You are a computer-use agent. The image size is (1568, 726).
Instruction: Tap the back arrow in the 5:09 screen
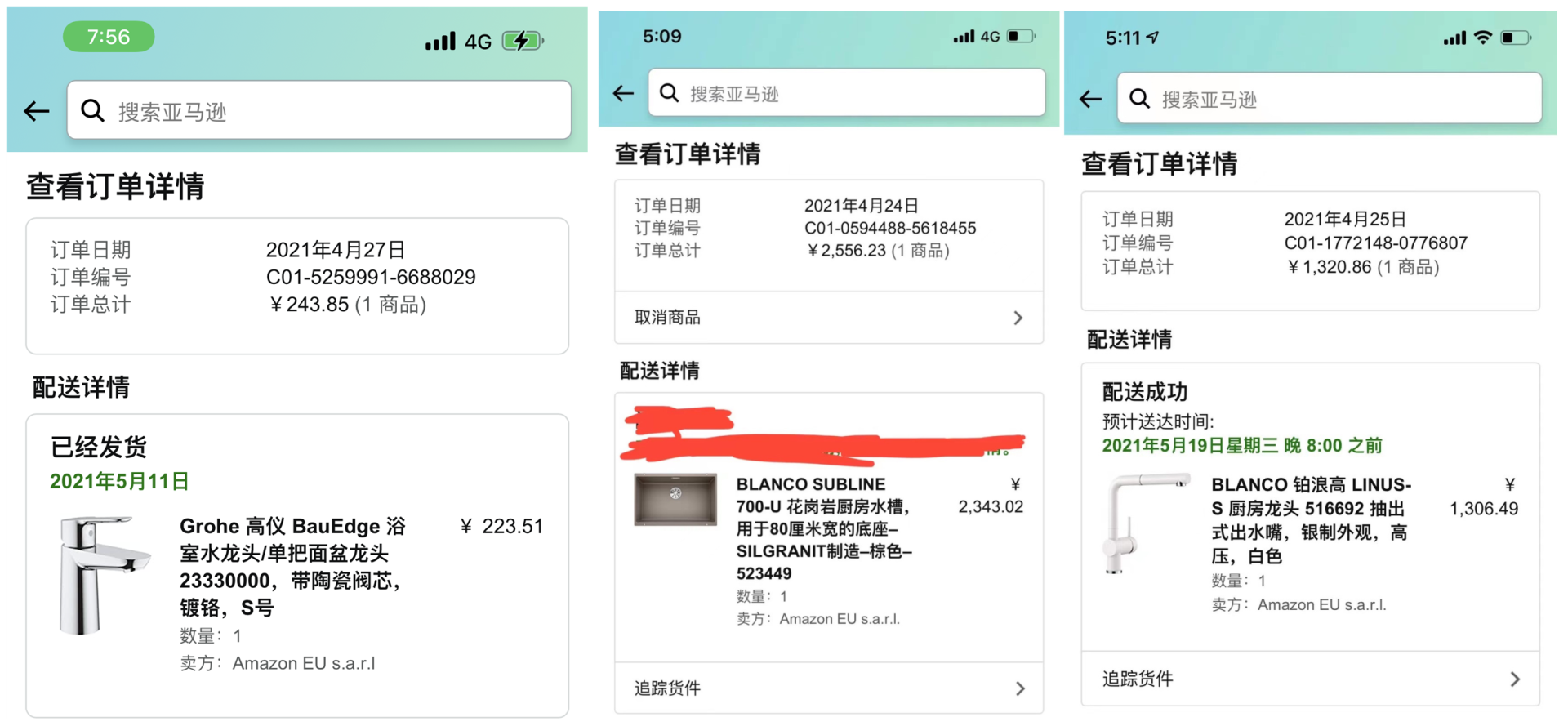[624, 93]
